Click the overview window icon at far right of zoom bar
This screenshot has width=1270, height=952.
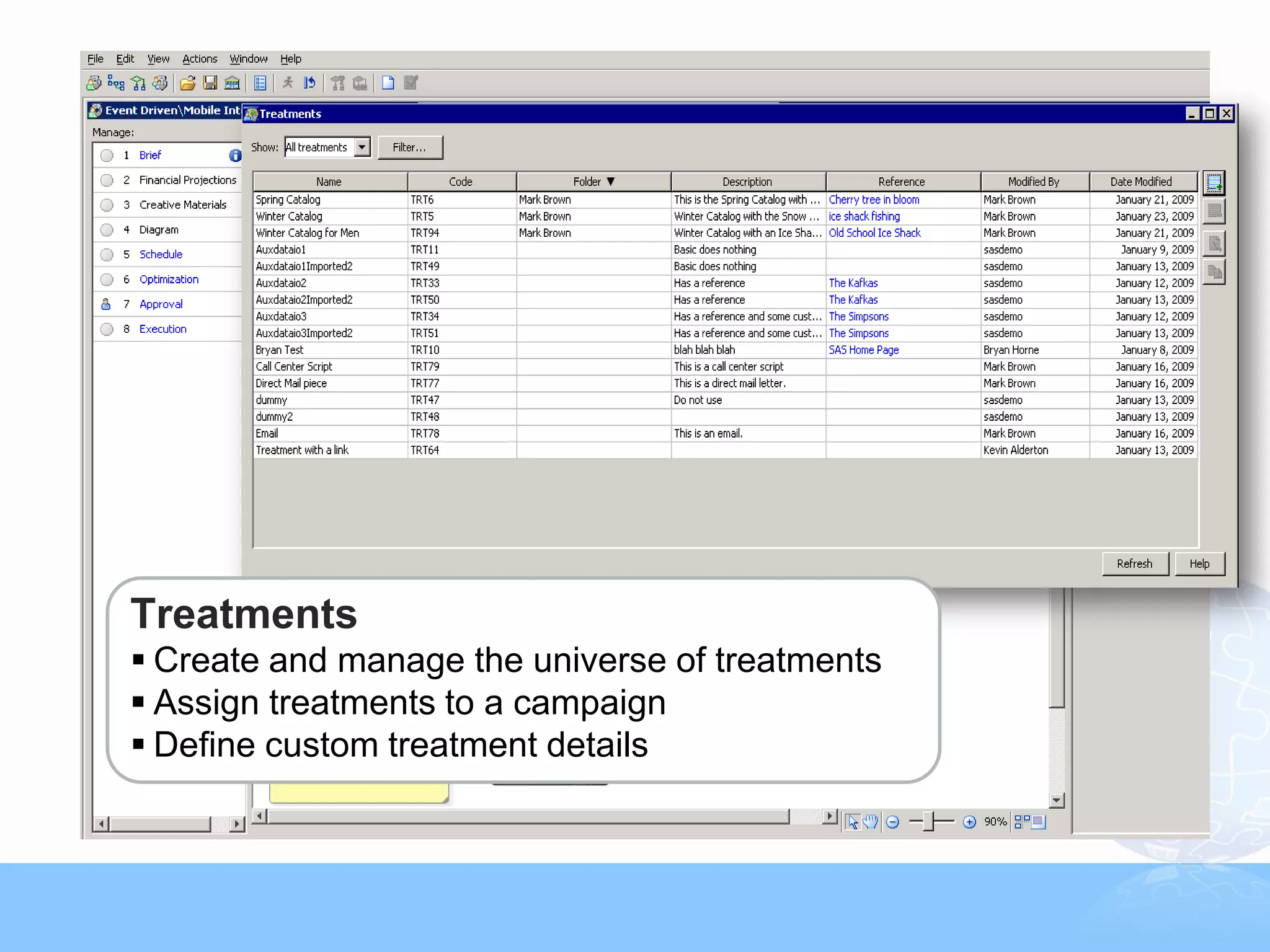click(1039, 822)
